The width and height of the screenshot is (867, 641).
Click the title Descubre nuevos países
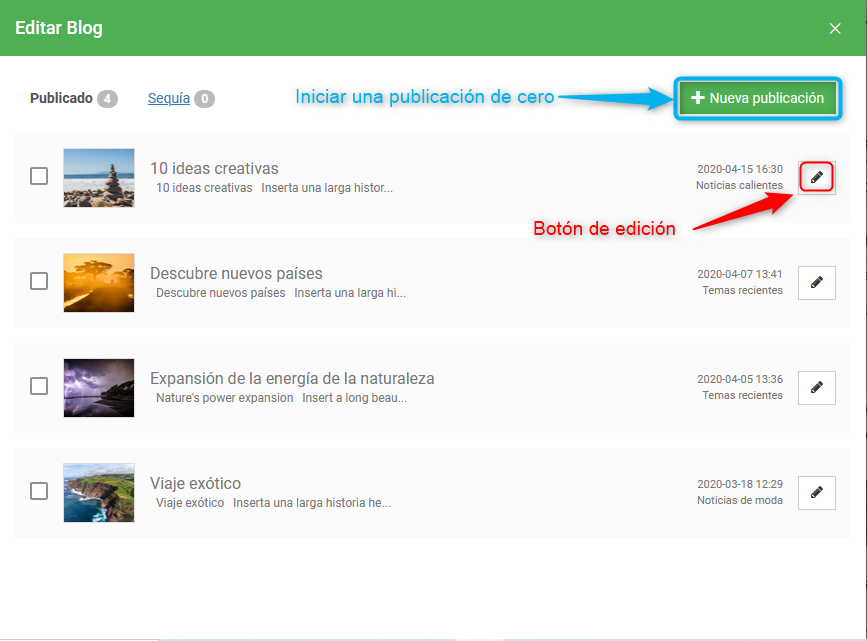tap(236, 273)
